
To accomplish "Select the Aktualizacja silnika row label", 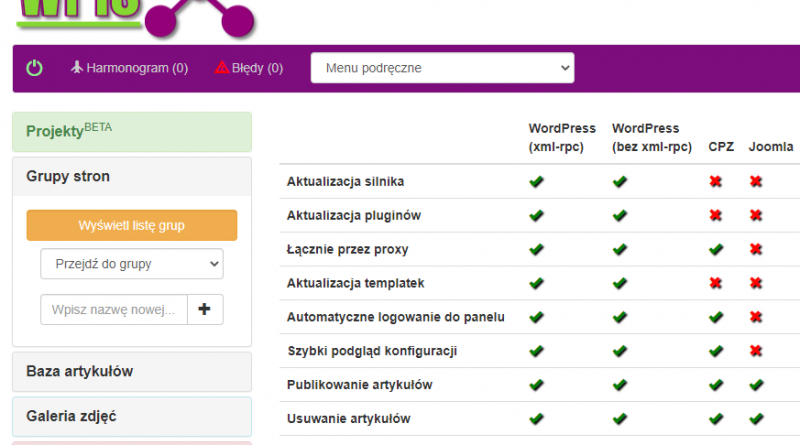I will pyautogui.click(x=345, y=182).
